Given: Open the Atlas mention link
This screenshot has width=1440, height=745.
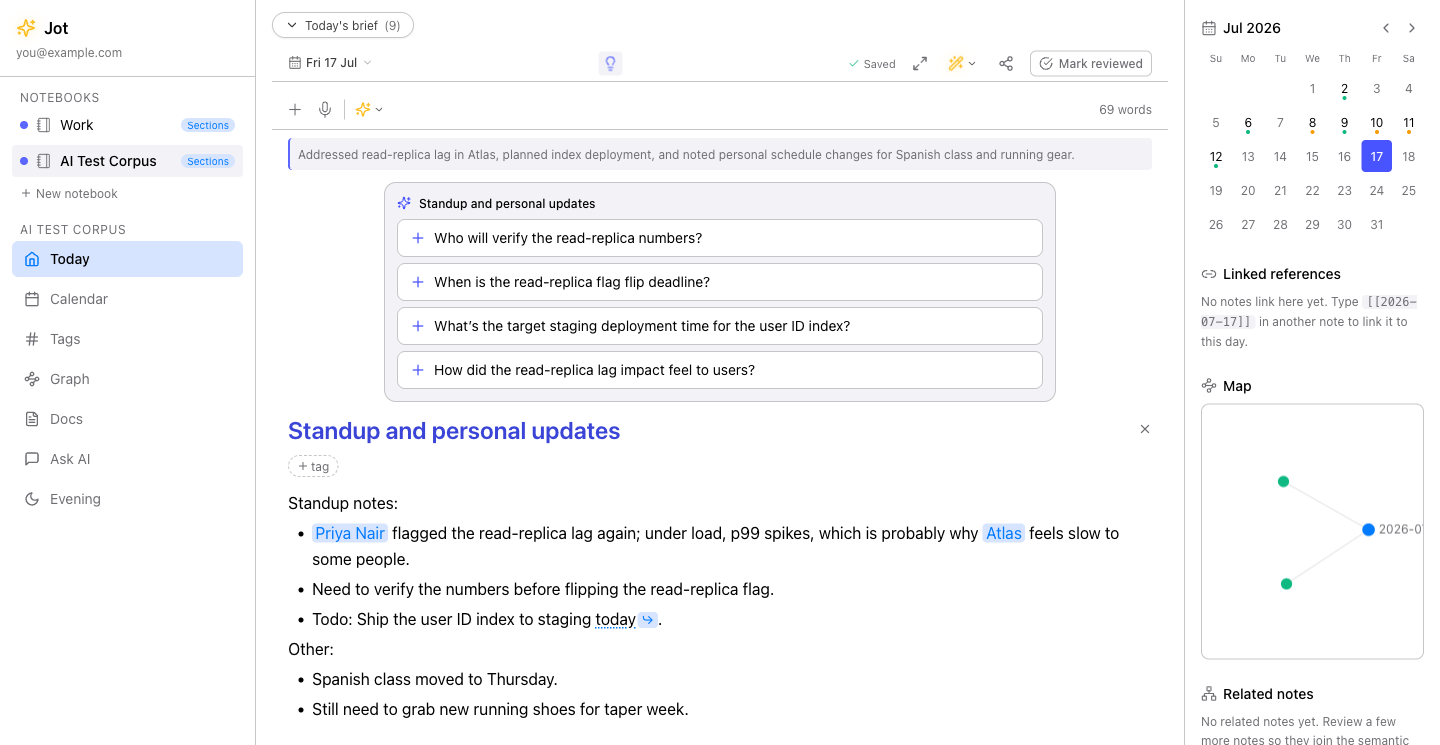Looking at the screenshot, I should [x=1004, y=533].
